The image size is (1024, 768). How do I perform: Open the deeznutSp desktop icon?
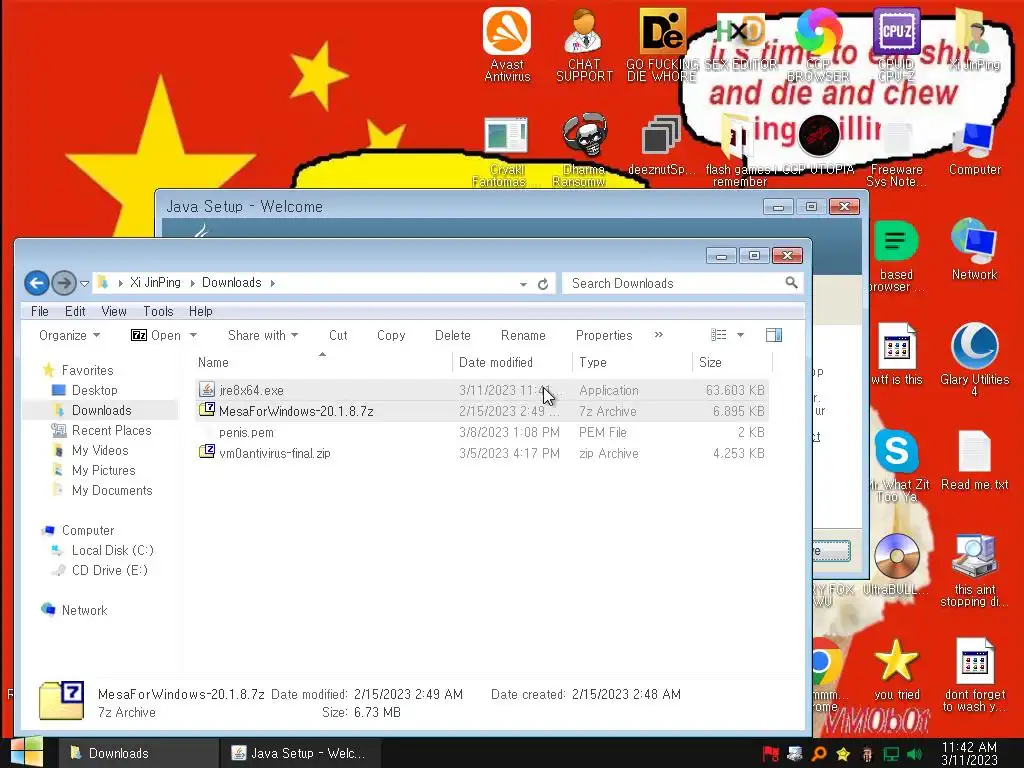coord(661,146)
